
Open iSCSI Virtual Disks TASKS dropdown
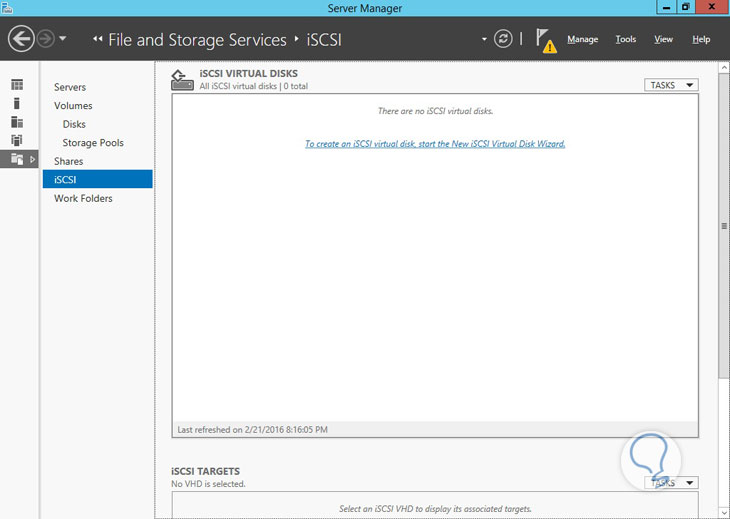(671, 85)
